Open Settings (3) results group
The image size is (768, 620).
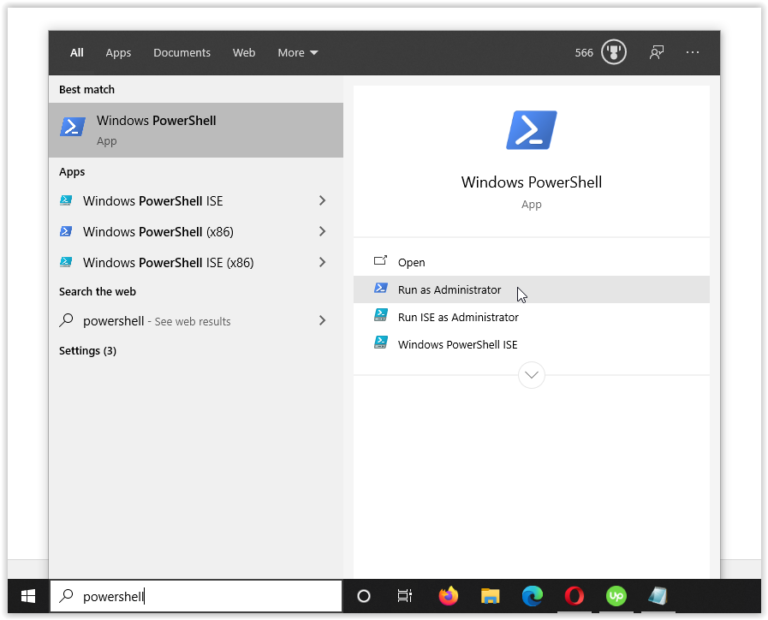tap(88, 351)
